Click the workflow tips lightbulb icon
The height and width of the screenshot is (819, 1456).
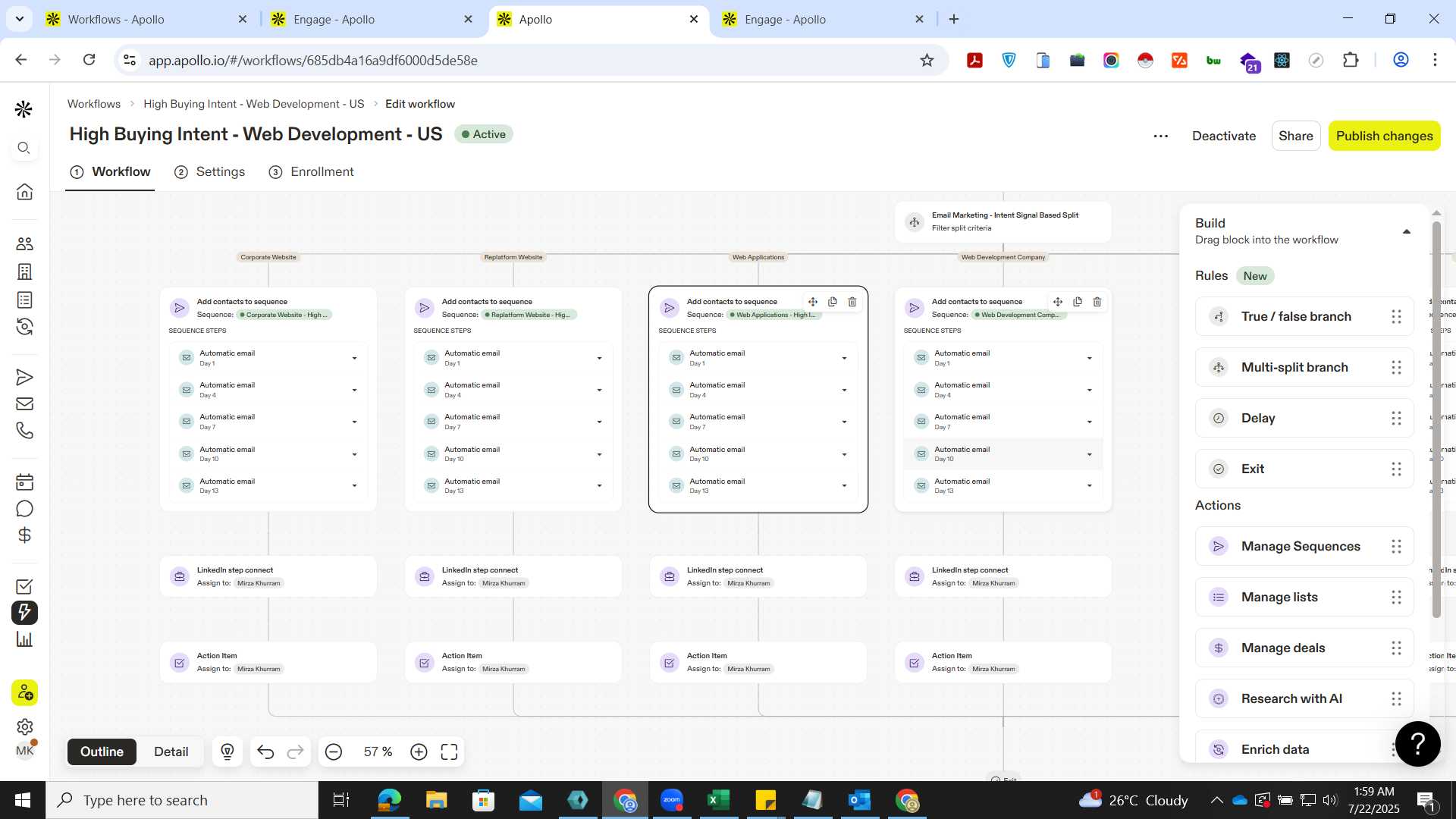pyautogui.click(x=227, y=752)
